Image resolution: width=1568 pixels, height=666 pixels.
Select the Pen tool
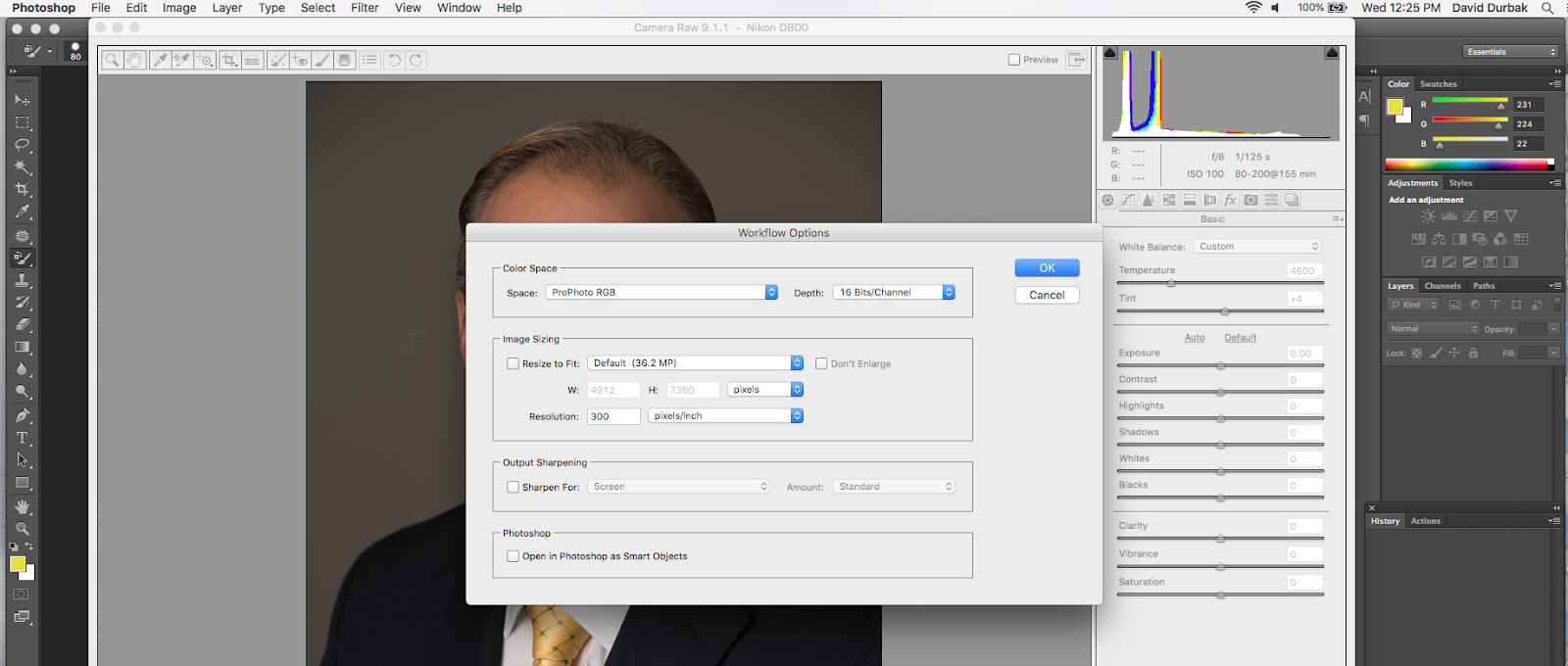coord(22,415)
